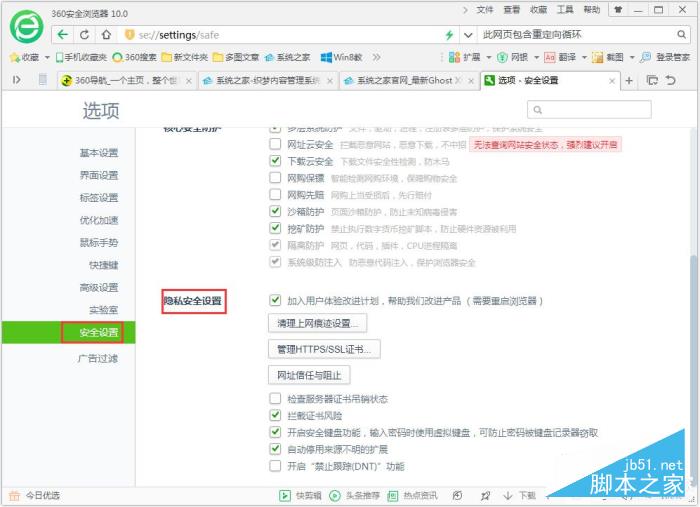700x507 pixels.
Task: Toggle the sidebar arrow left of tabs
Action: 17,80
